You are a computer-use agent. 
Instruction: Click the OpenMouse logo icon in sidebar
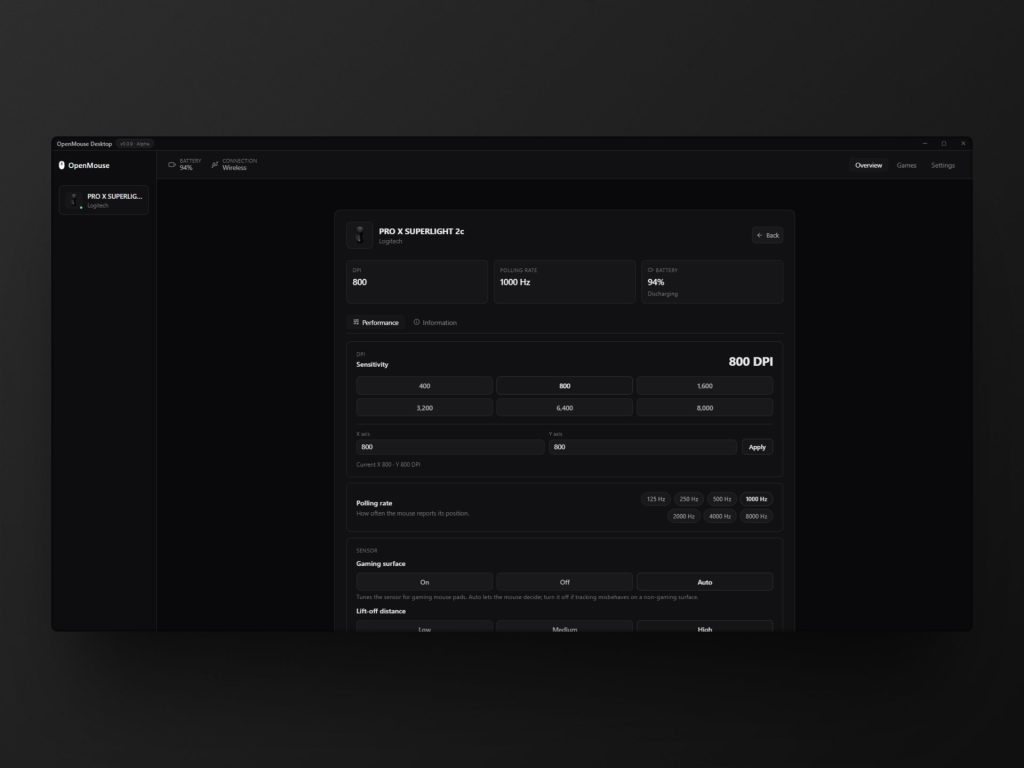click(61, 165)
